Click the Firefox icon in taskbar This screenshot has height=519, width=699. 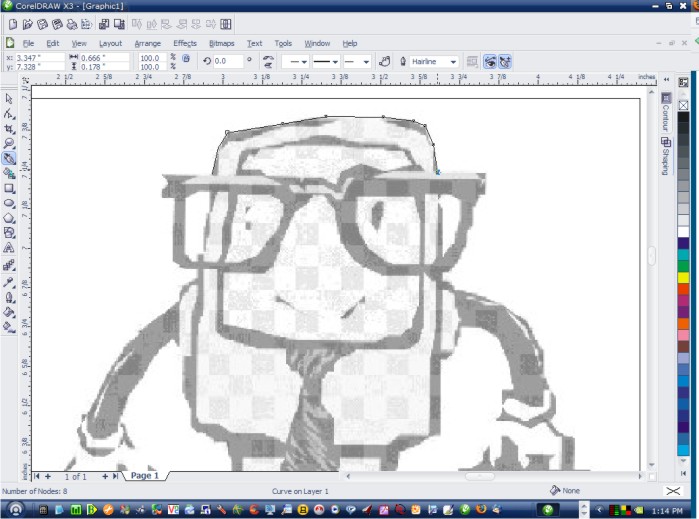coord(481,509)
